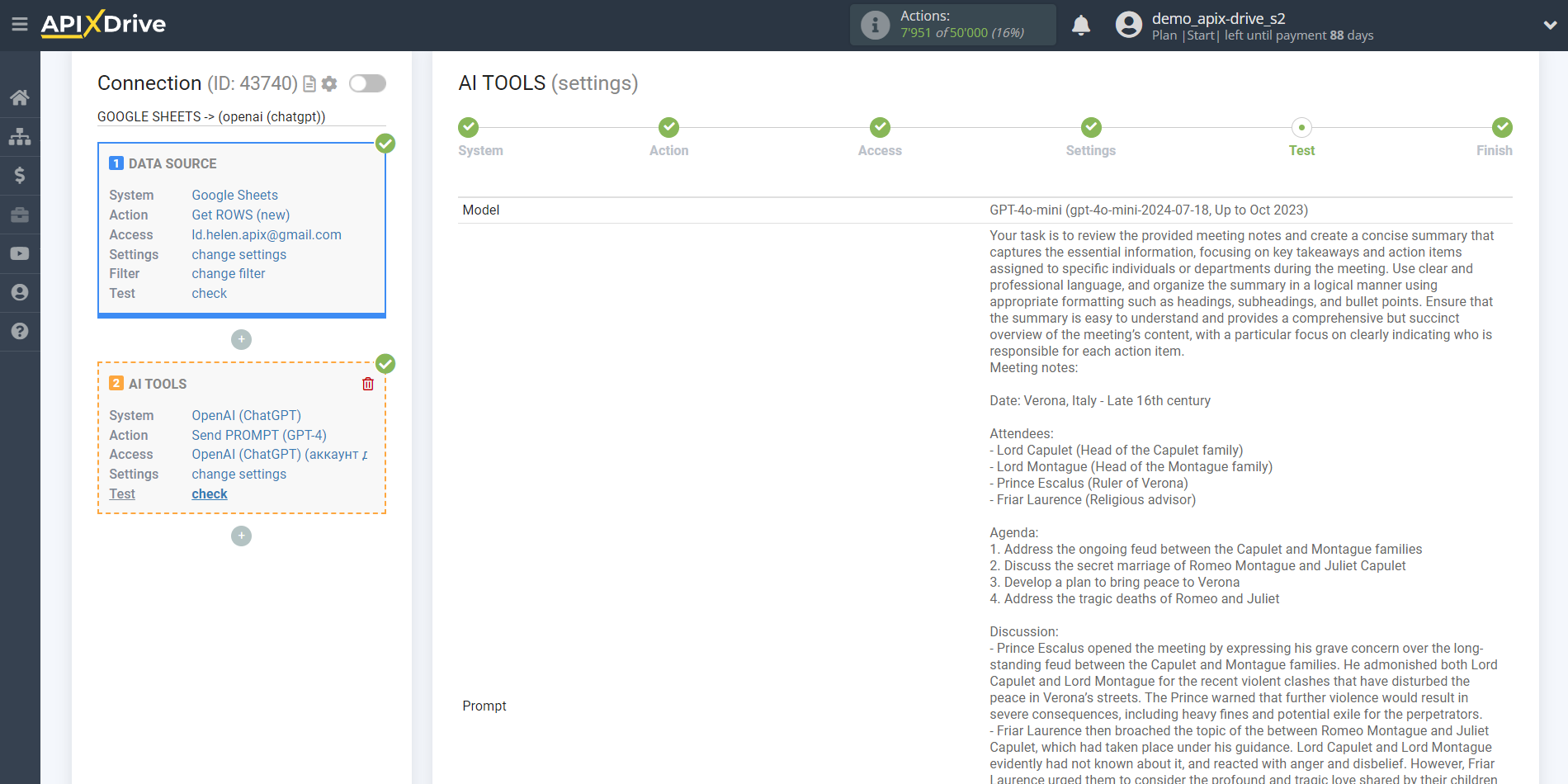Click the Model value GPT-4o-mini
Image resolution: width=1568 pixels, height=784 pixels.
click(x=1149, y=210)
